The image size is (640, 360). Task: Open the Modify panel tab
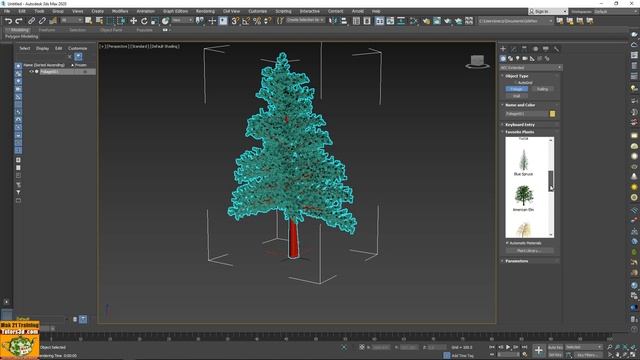point(513,49)
